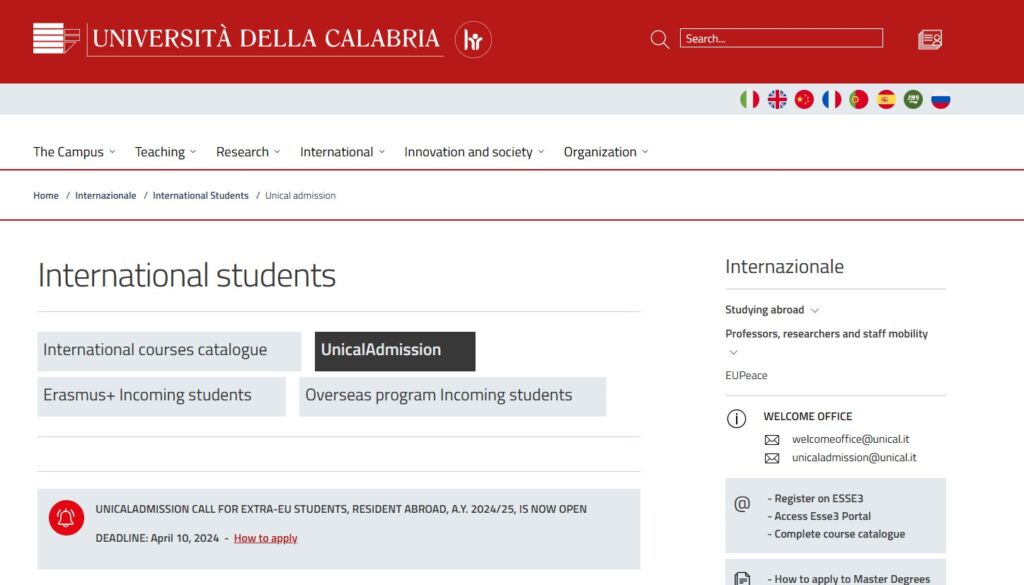The height and width of the screenshot is (585, 1024).
Task: Click the HR excellence logo badge
Action: 473,40
